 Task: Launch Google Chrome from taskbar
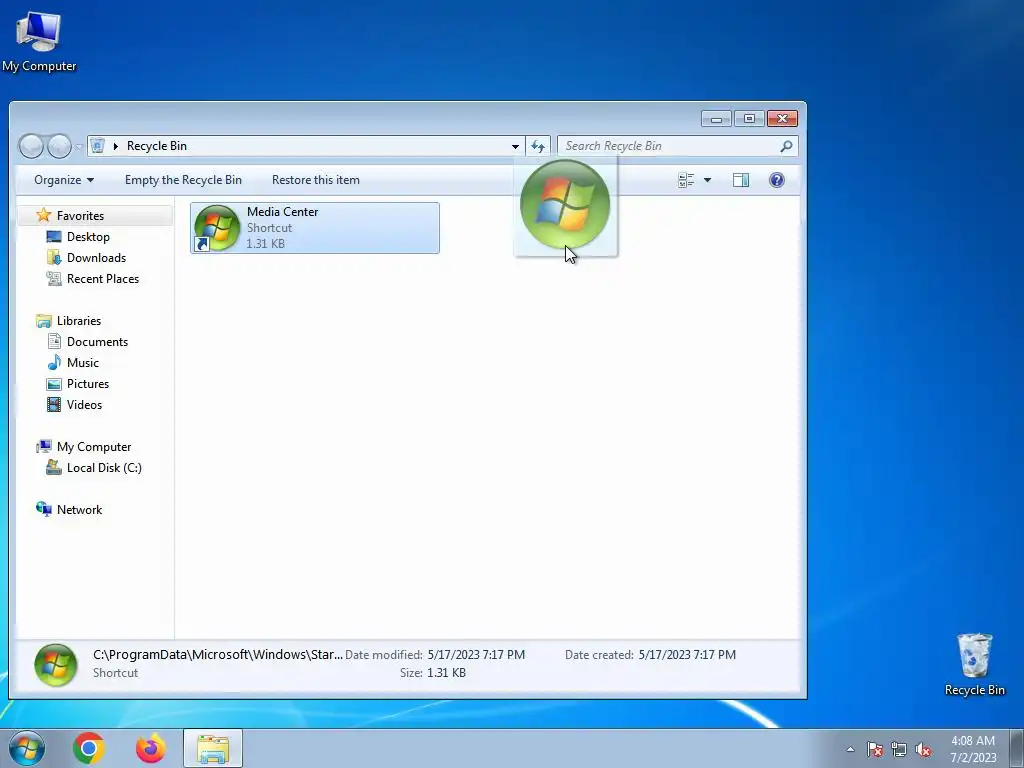89,748
